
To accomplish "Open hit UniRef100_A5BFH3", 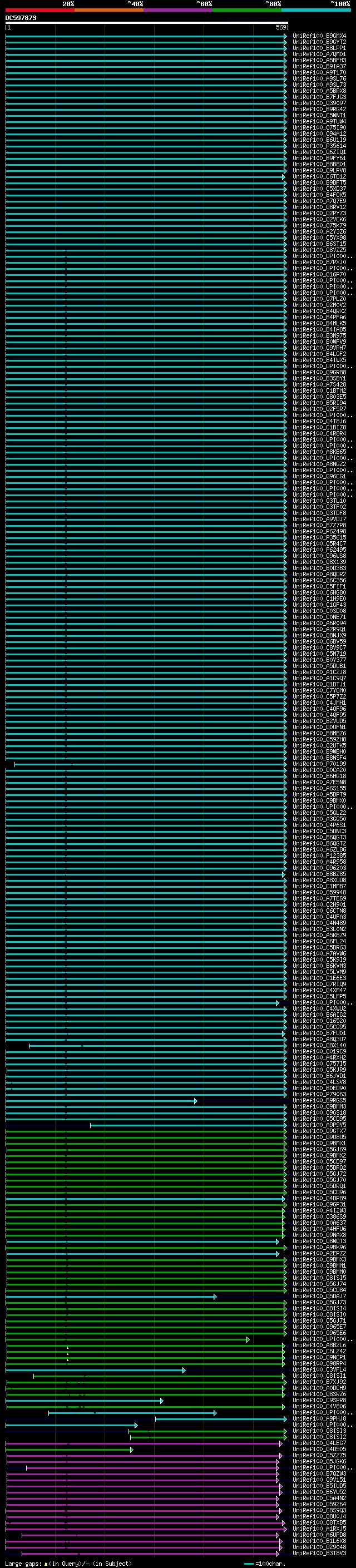I will [319, 60].
